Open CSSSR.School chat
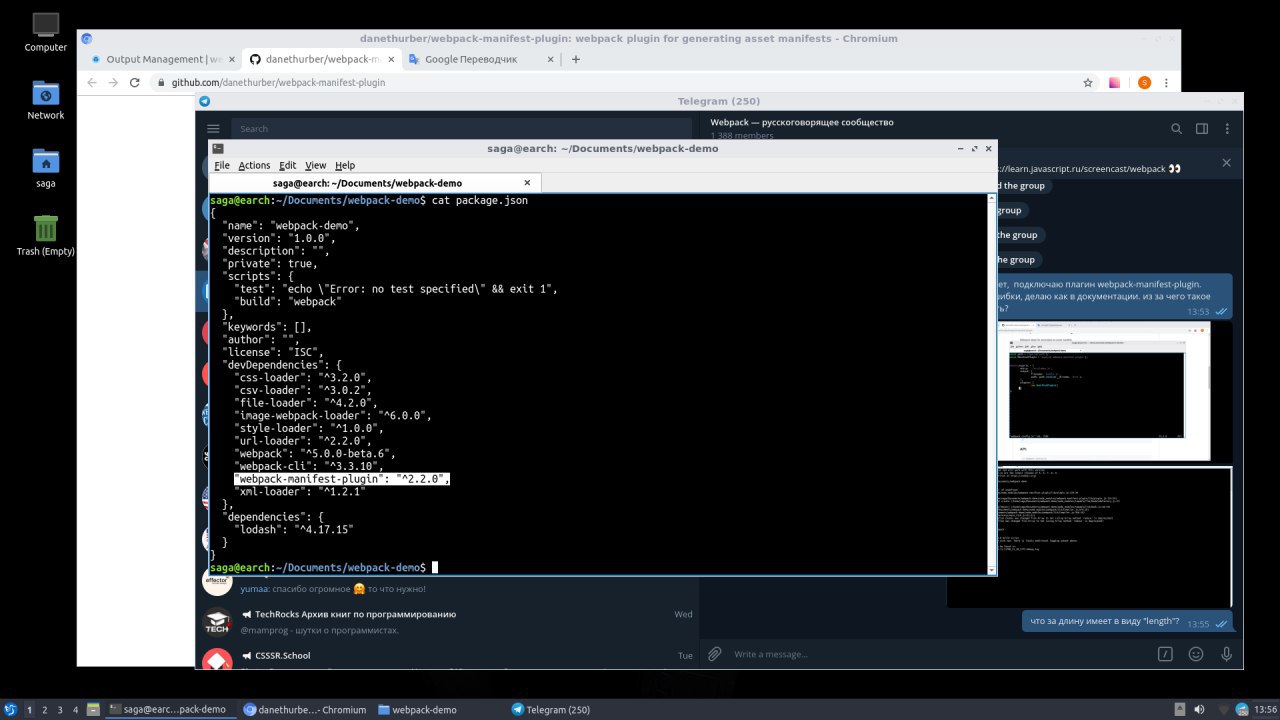Image resolution: width=1280 pixels, height=720 pixels. tap(447, 658)
